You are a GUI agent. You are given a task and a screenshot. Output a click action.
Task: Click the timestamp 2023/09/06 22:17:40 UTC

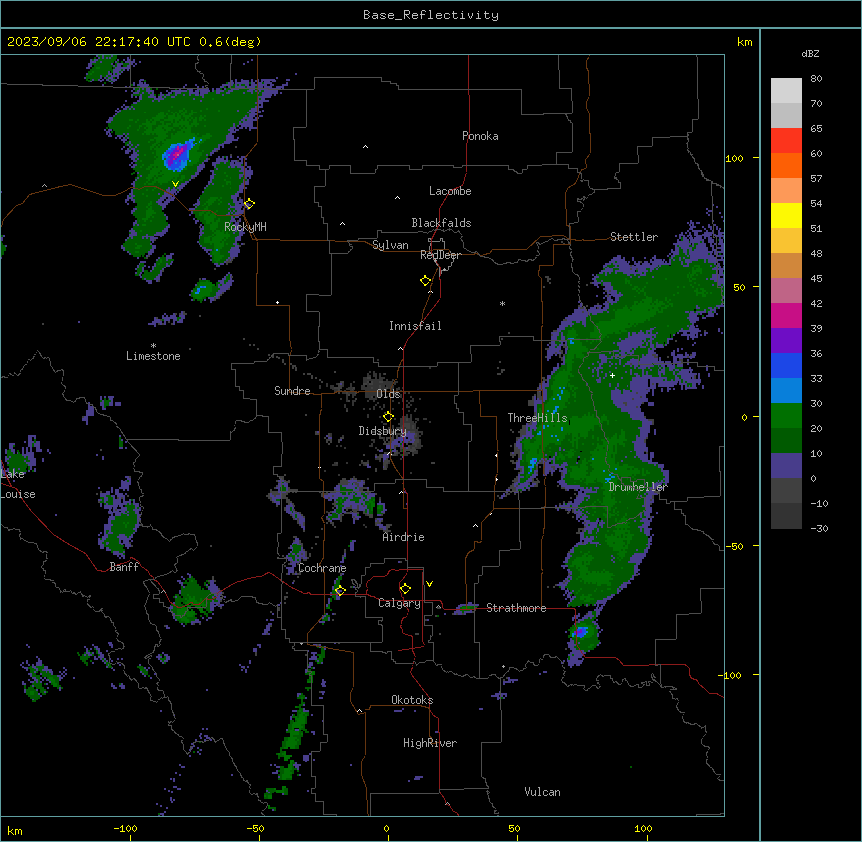(98, 42)
